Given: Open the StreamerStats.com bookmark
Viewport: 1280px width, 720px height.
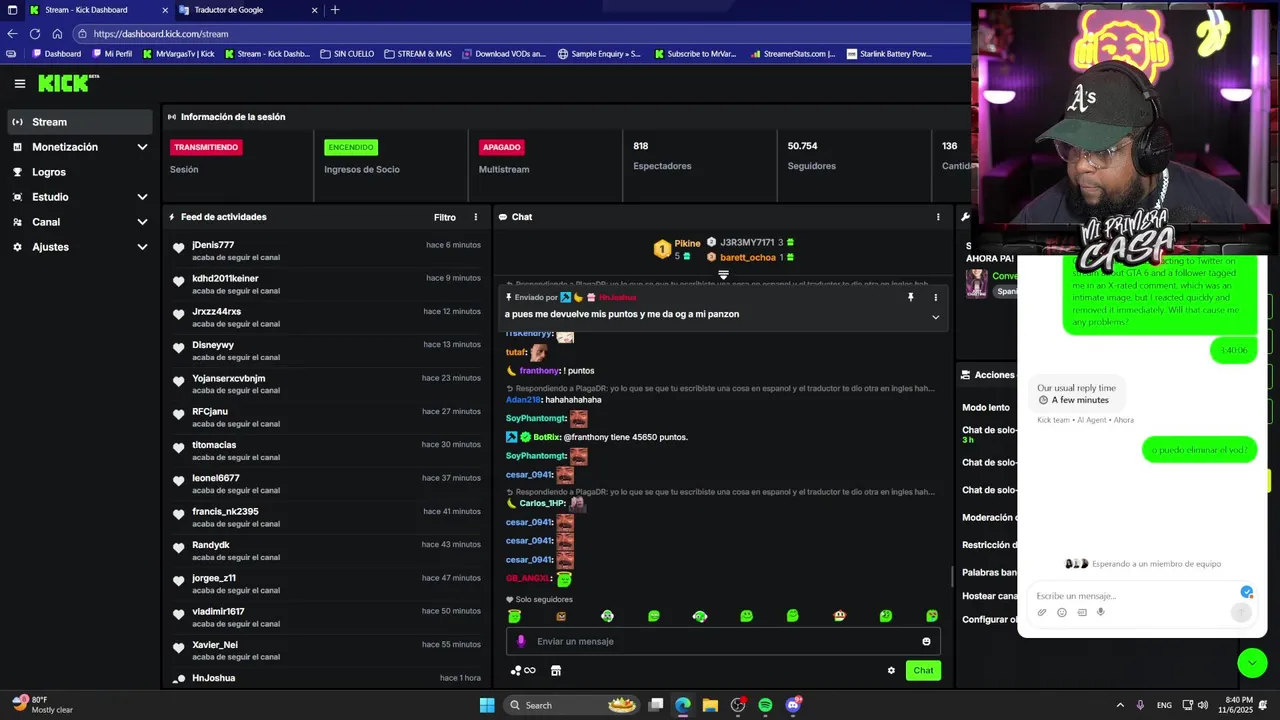Looking at the screenshot, I should click(792, 54).
